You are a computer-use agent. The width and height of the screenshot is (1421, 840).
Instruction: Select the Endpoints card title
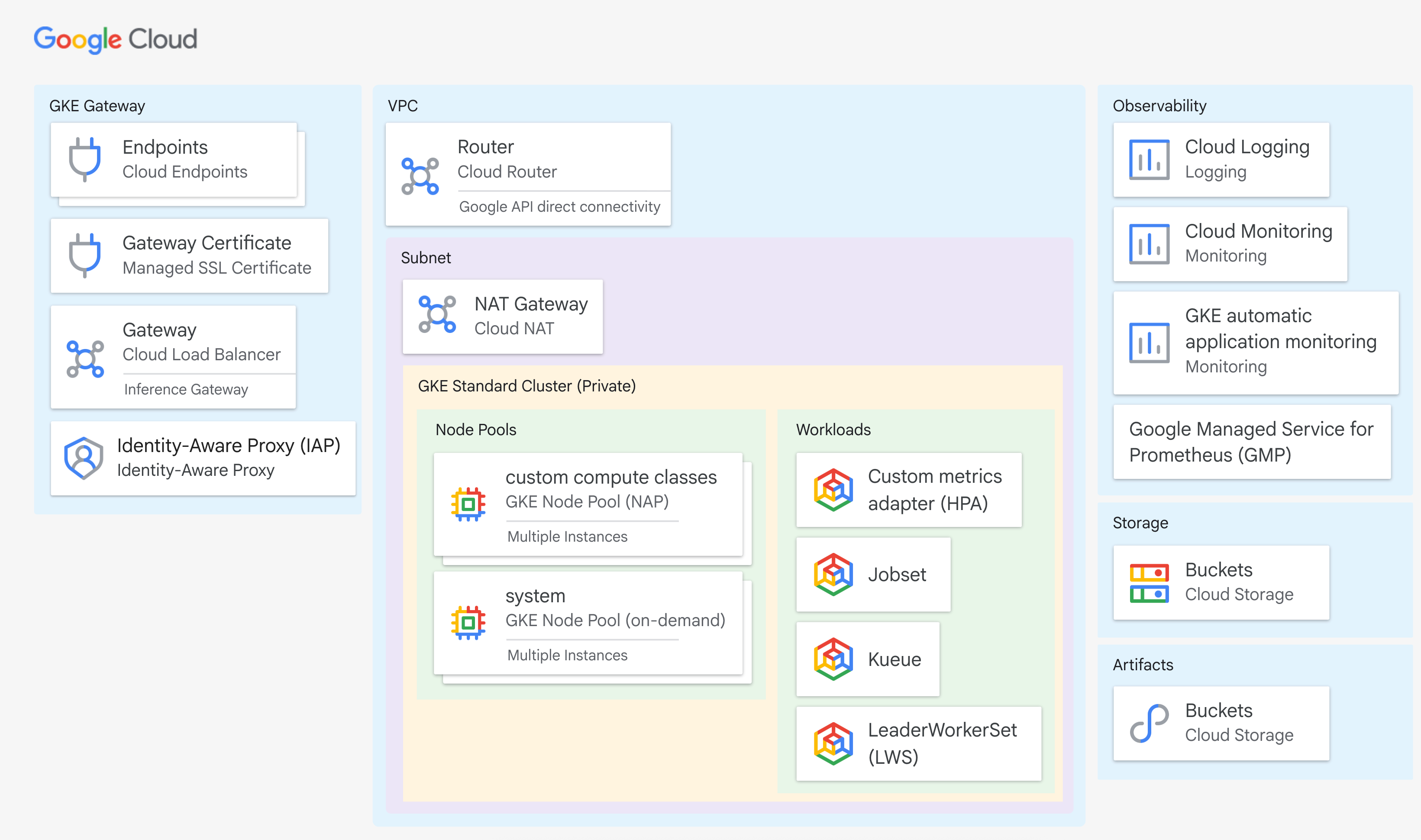[165, 147]
